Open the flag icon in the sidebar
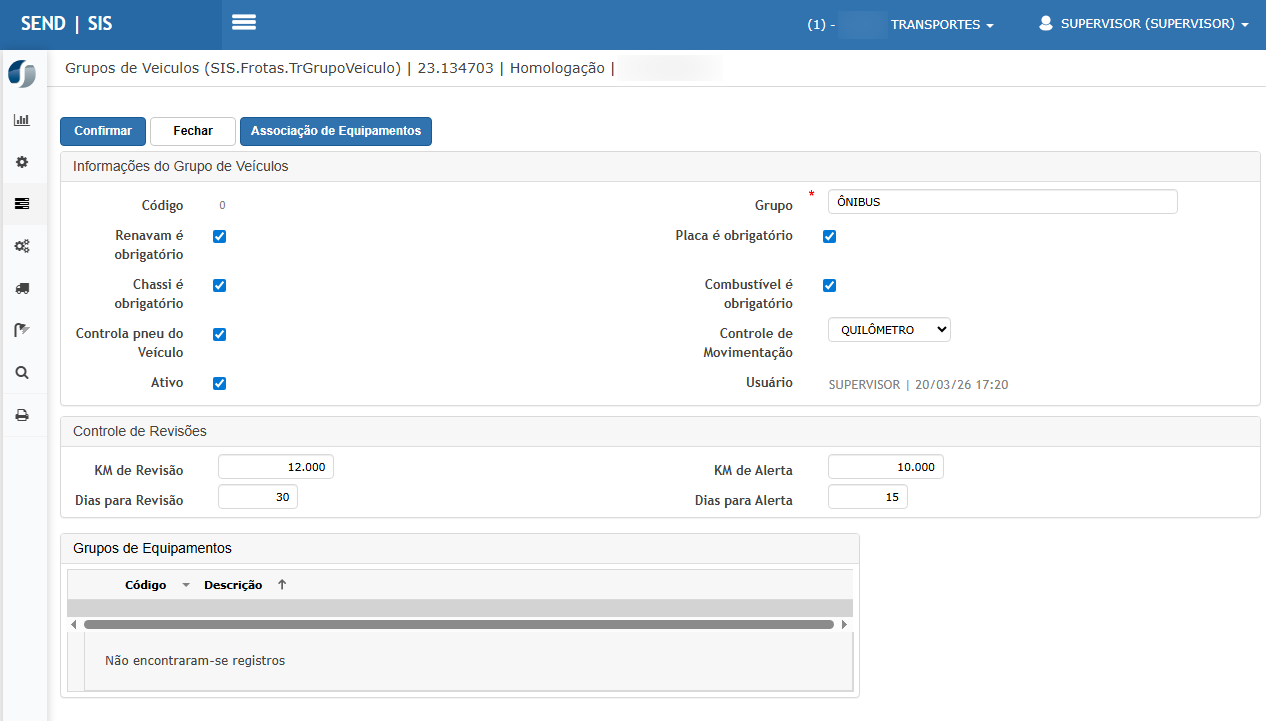 click(x=21, y=330)
